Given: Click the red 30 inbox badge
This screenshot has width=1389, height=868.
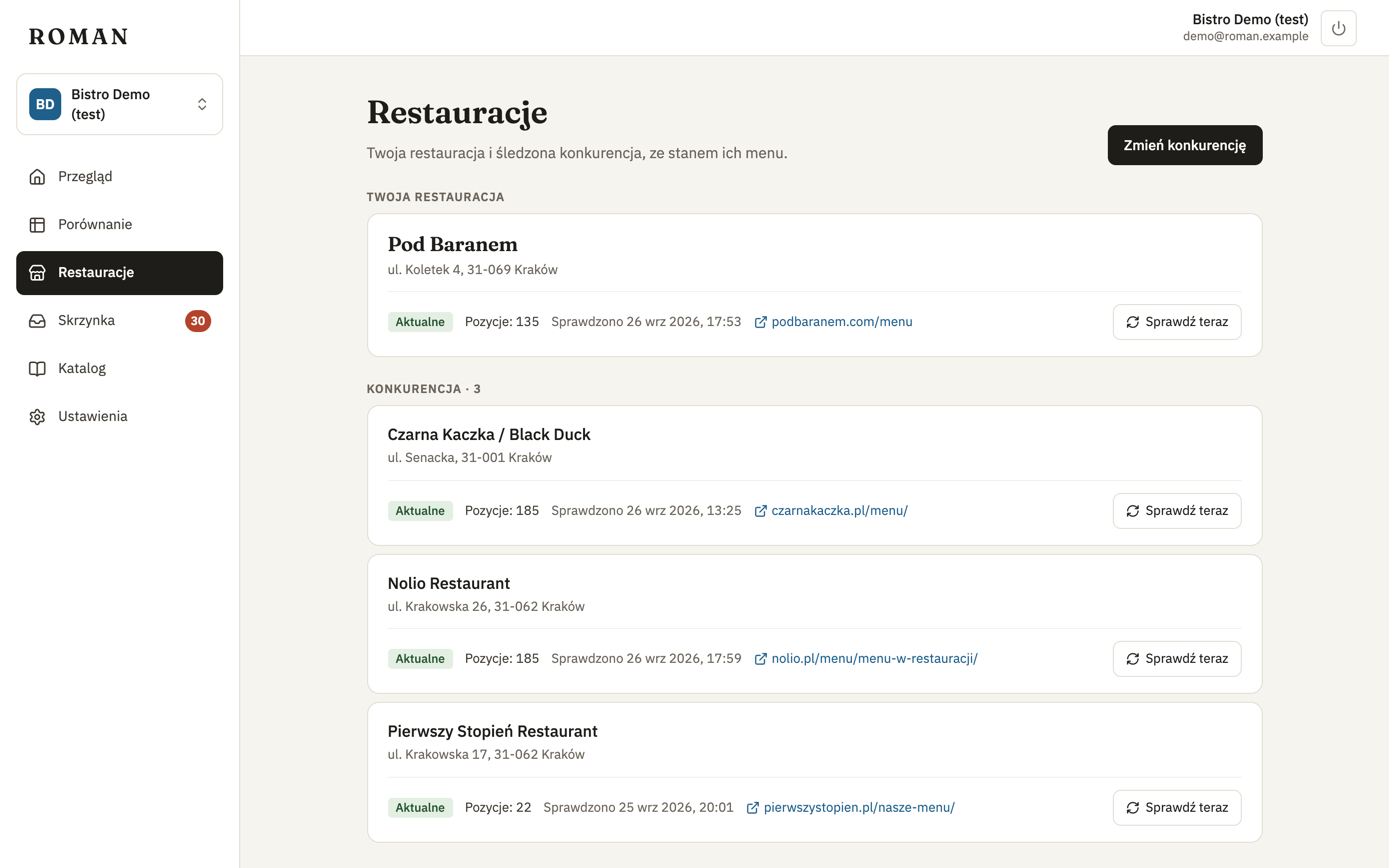Looking at the screenshot, I should click(198, 321).
